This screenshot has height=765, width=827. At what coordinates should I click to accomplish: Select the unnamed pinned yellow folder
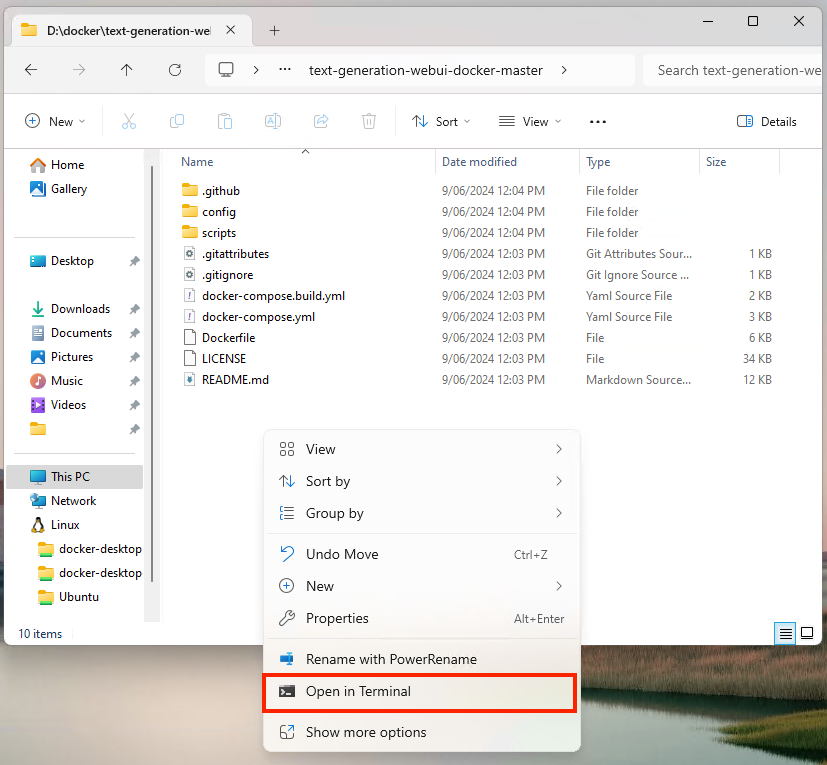38,429
